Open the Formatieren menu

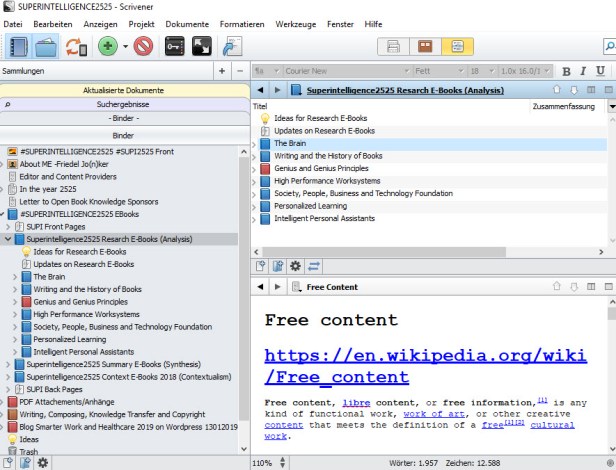(x=243, y=22)
